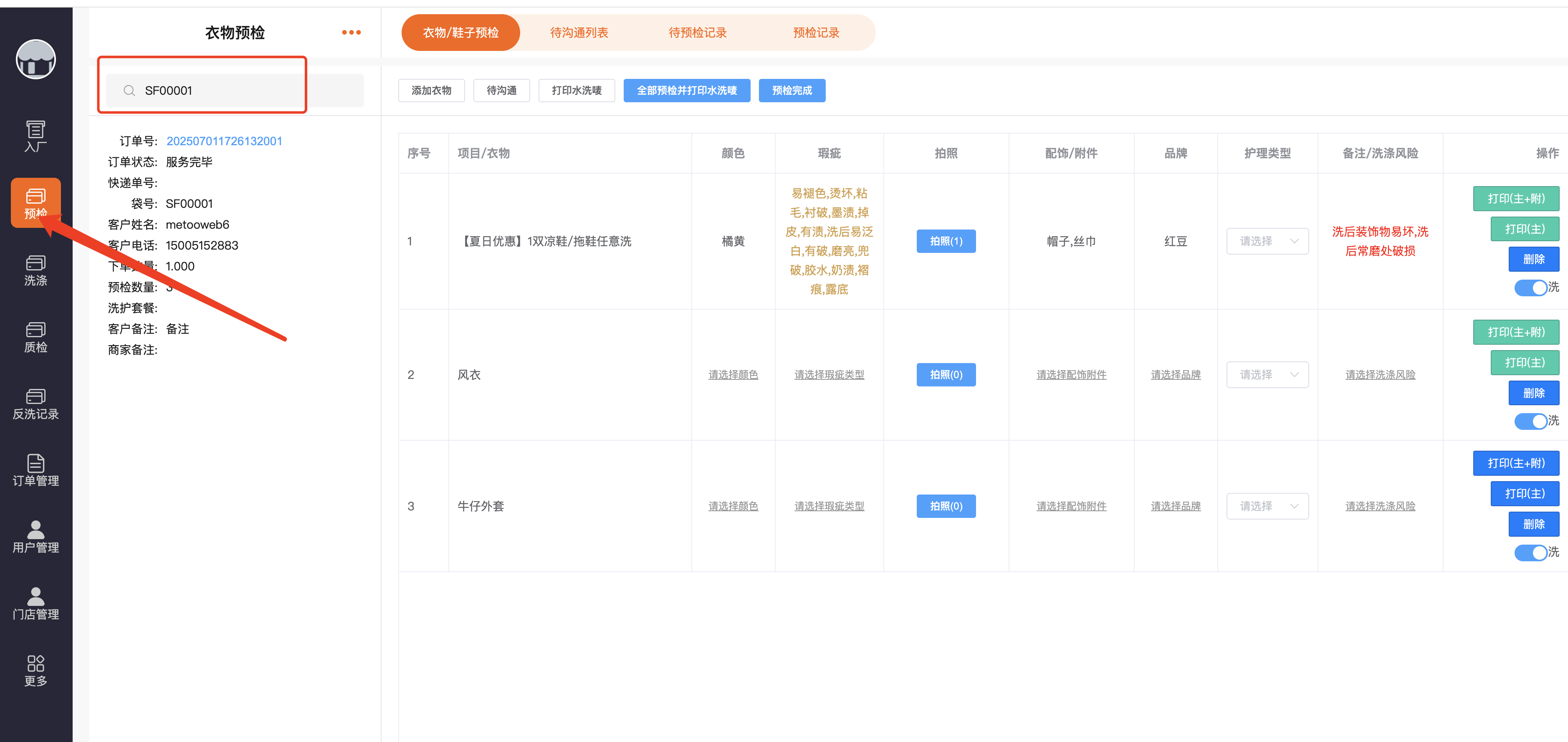Click the three-dot menu beside 衣物预检
Screen dimensions: 1568x742
point(351,32)
